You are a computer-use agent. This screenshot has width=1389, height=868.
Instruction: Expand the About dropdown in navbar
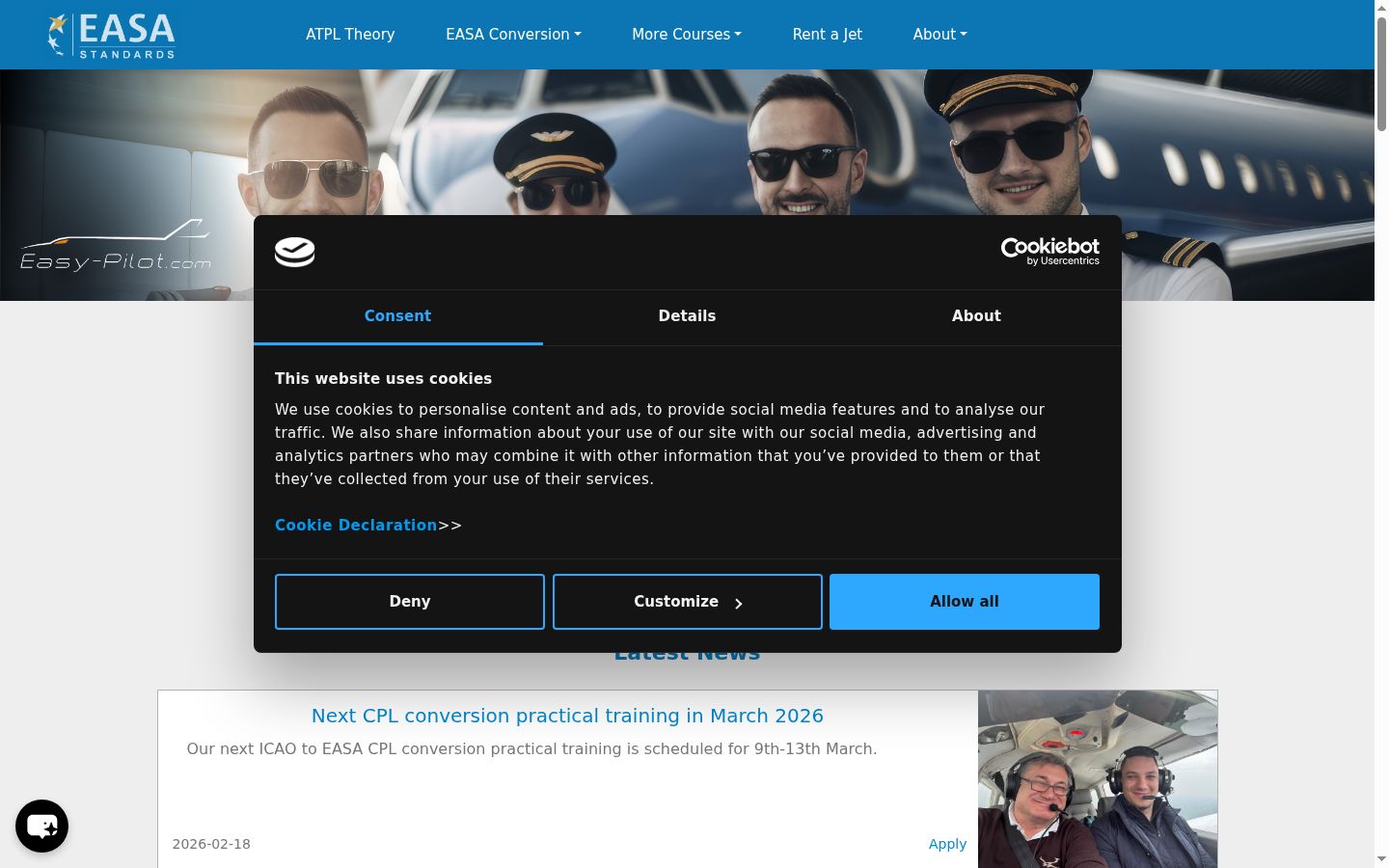[940, 34]
